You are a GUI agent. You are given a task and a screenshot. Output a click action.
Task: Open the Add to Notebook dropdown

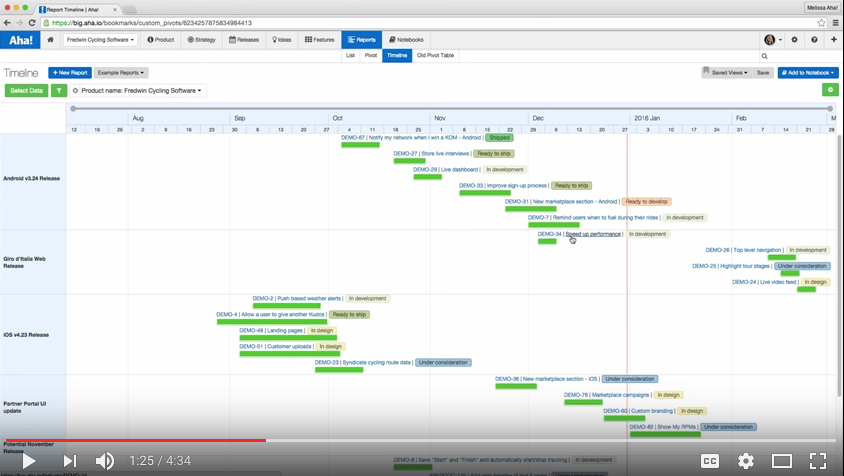808,73
